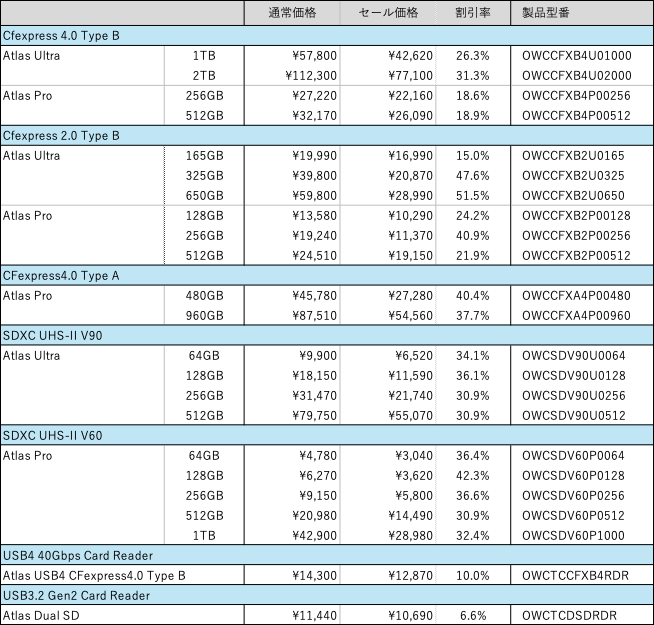Click the 割引率 column header
This screenshot has width=654, height=625.
click(x=473, y=13)
